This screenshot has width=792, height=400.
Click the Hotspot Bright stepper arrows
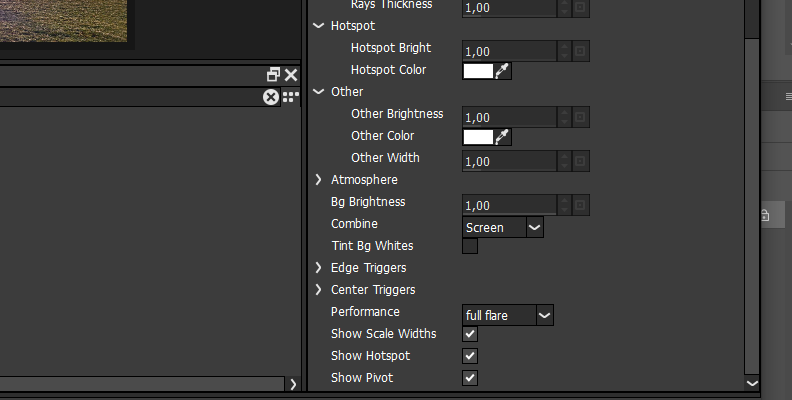pyautogui.click(x=564, y=51)
